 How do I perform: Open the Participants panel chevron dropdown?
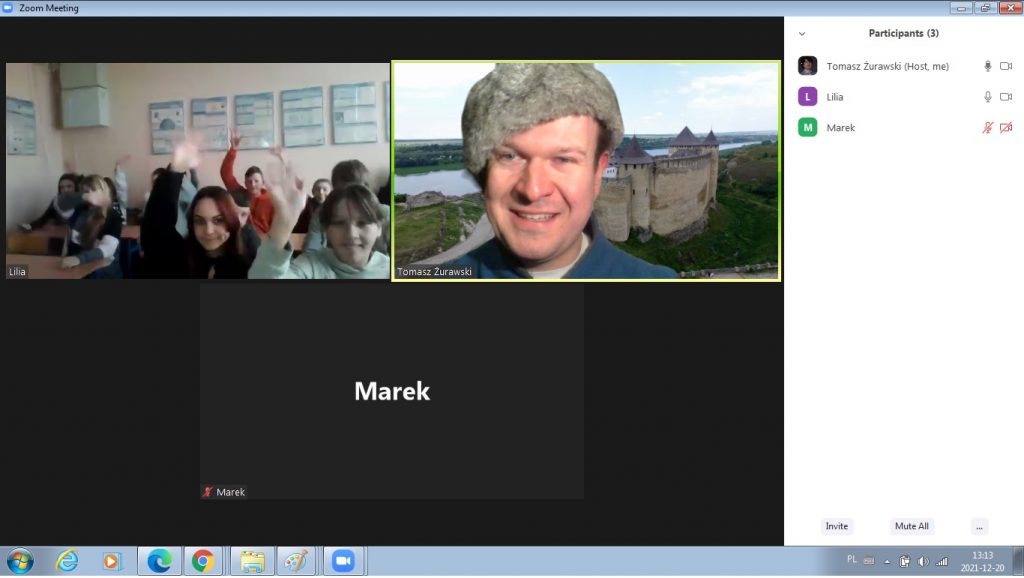pos(802,34)
